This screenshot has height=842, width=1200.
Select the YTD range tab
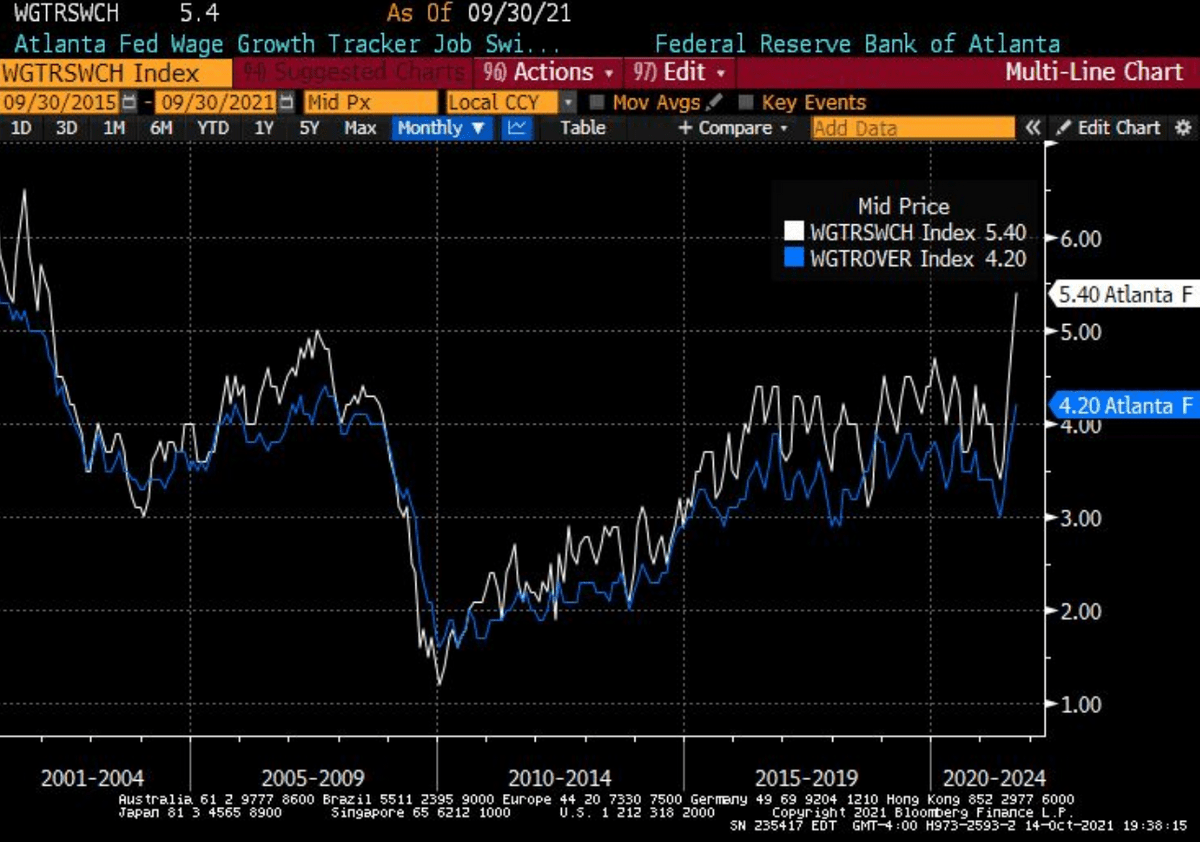(213, 128)
